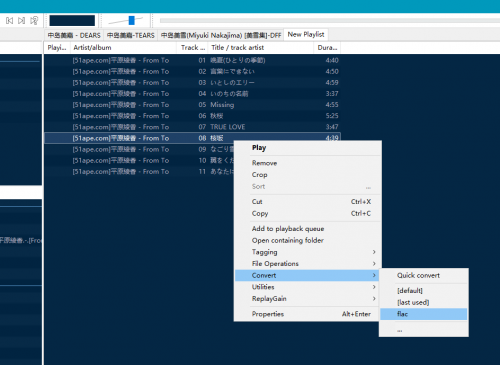Select the New Playlist tab
500x365 pixels.
[306, 34]
